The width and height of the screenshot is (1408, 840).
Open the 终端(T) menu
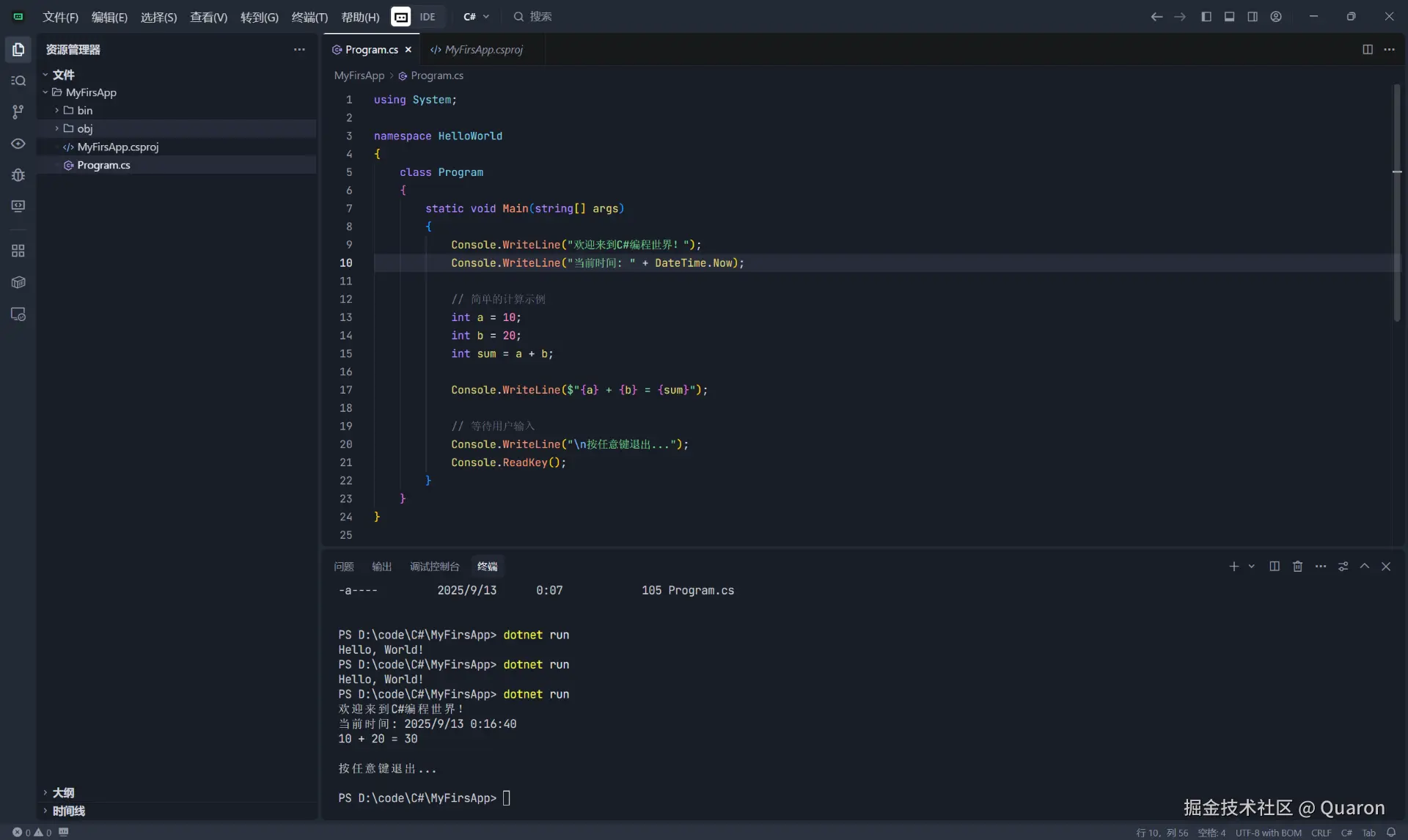pyautogui.click(x=309, y=17)
